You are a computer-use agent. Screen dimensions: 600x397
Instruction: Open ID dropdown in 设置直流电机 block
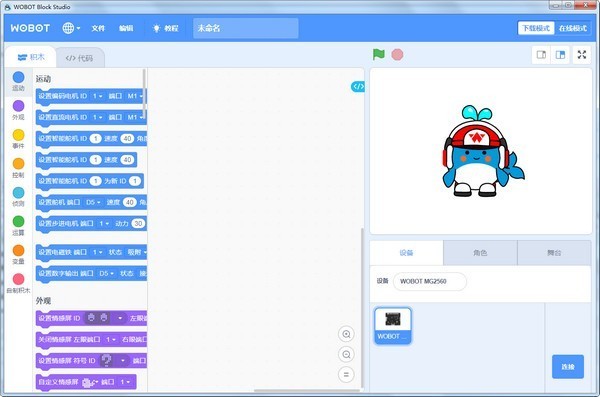click(x=98, y=117)
